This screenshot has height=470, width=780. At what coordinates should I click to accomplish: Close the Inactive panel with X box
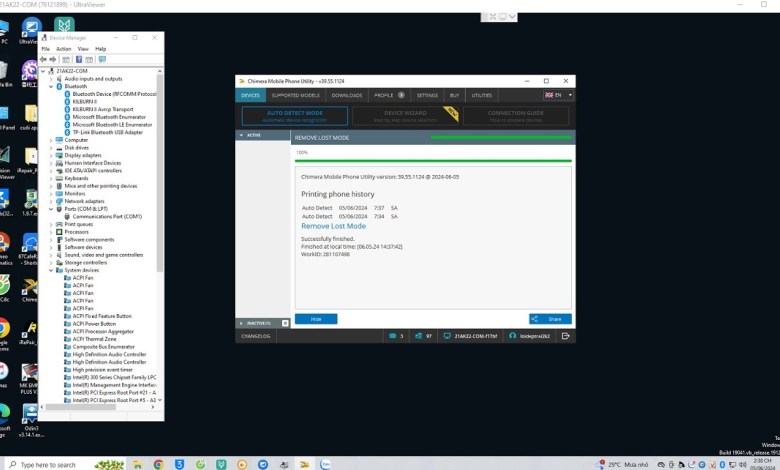(285, 323)
